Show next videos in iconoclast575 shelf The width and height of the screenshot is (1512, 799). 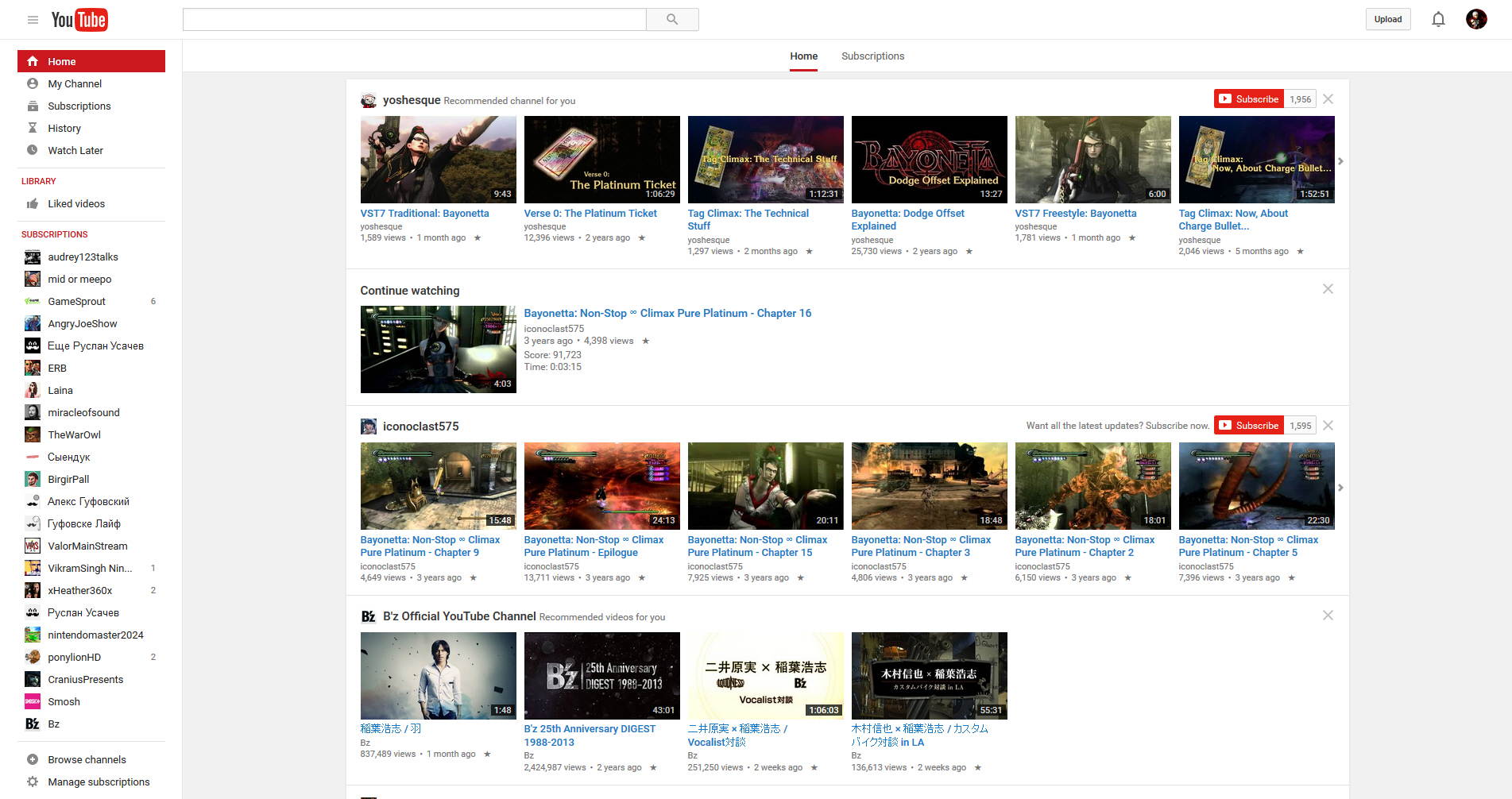[x=1340, y=488]
